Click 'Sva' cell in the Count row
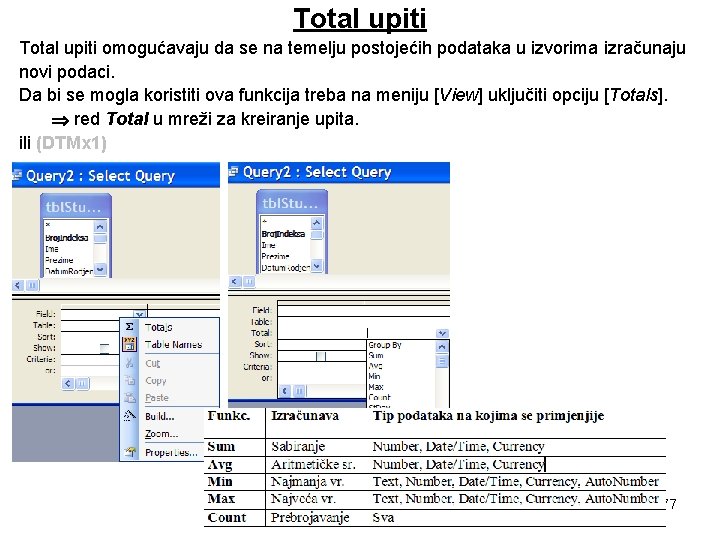 tap(383, 518)
